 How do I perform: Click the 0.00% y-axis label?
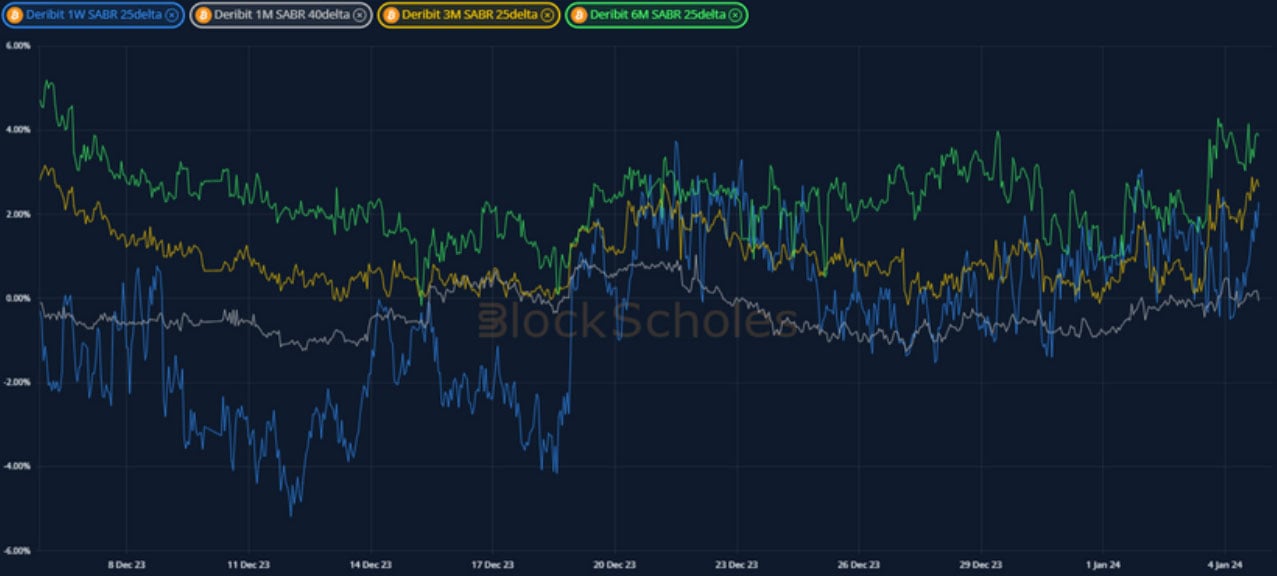coord(17,298)
